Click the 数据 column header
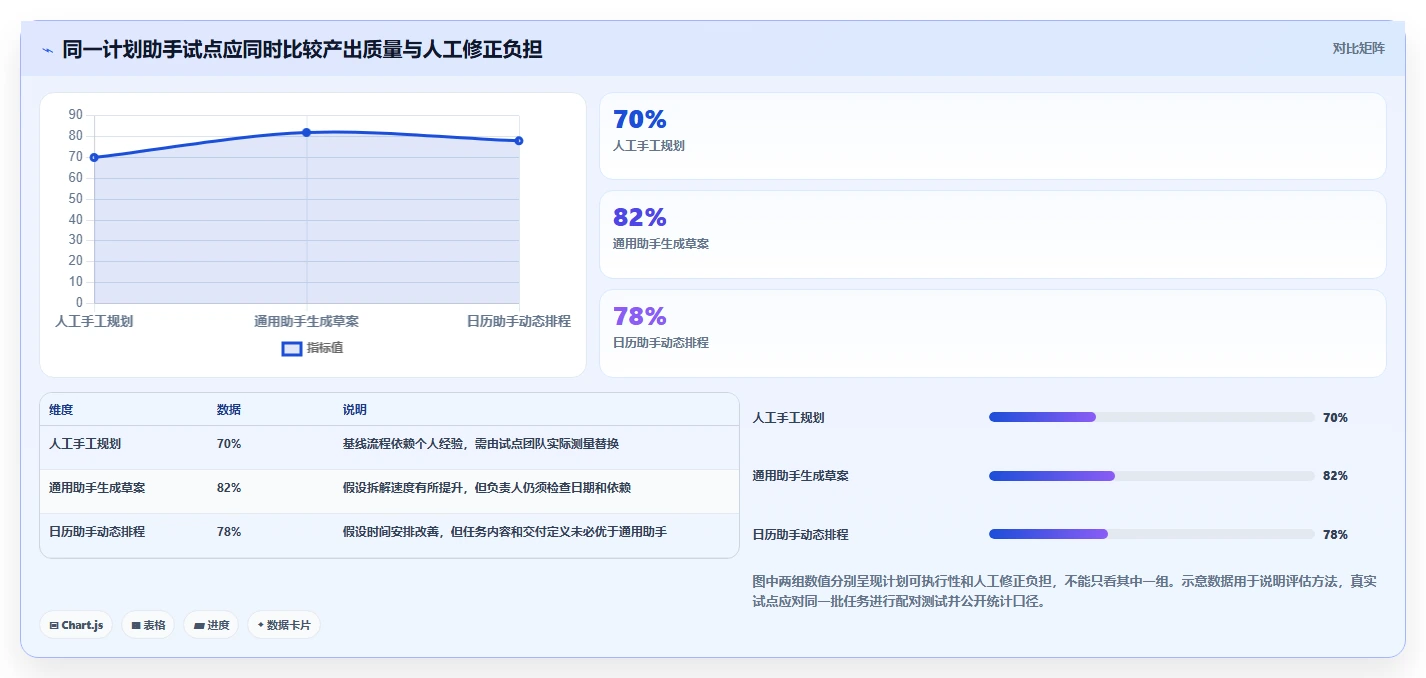1426x678 pixels. pyautogui.click(x=229, y=410)
